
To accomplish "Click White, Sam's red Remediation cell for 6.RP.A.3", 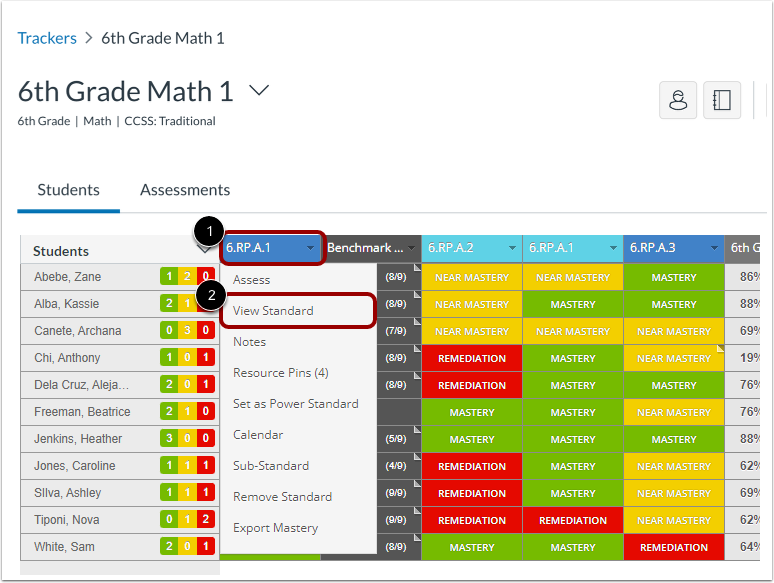I will pyautogui.click(x=674, y=547).
